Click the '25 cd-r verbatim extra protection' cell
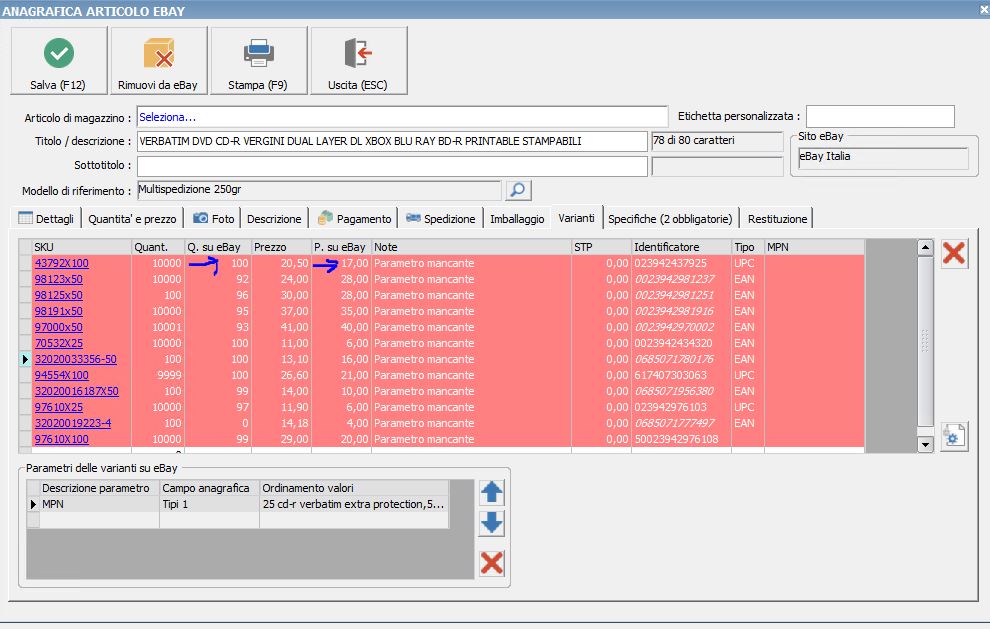 (354, 504)
